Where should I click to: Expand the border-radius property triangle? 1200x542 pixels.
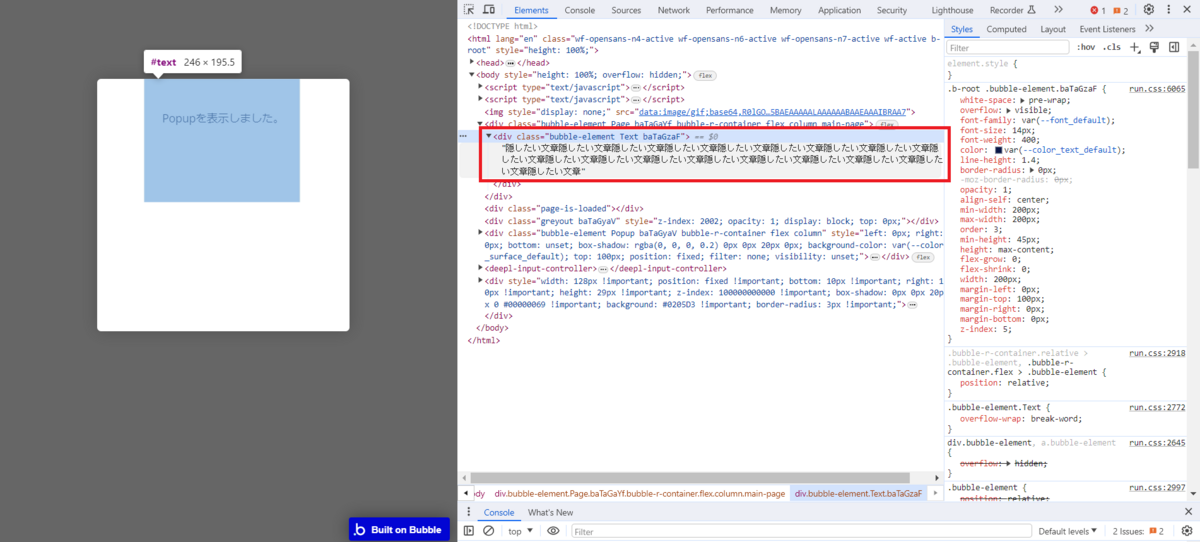tap(1031, 170)
